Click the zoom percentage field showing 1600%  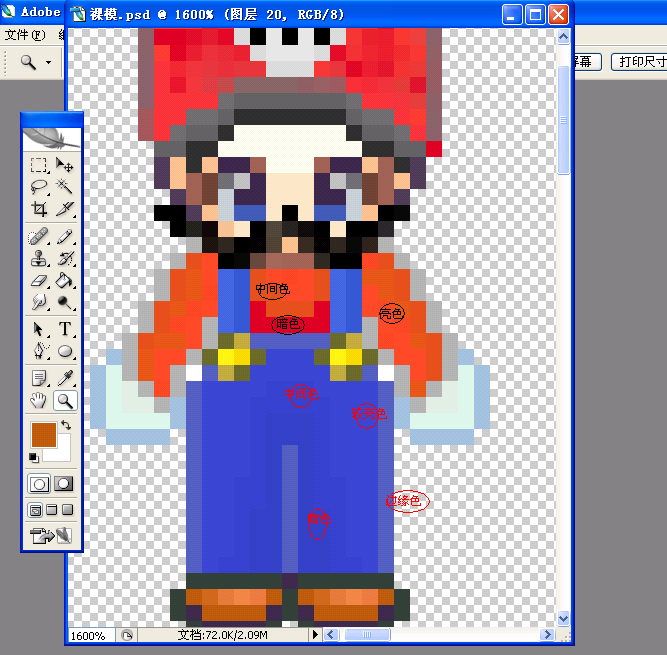pos(91,635)
